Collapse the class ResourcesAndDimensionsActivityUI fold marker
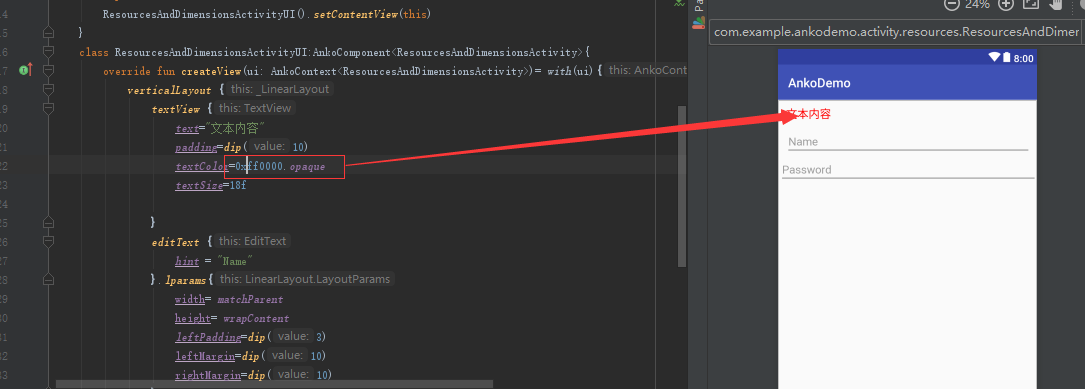Screen dimensions: 1085x389 (48, 51)
